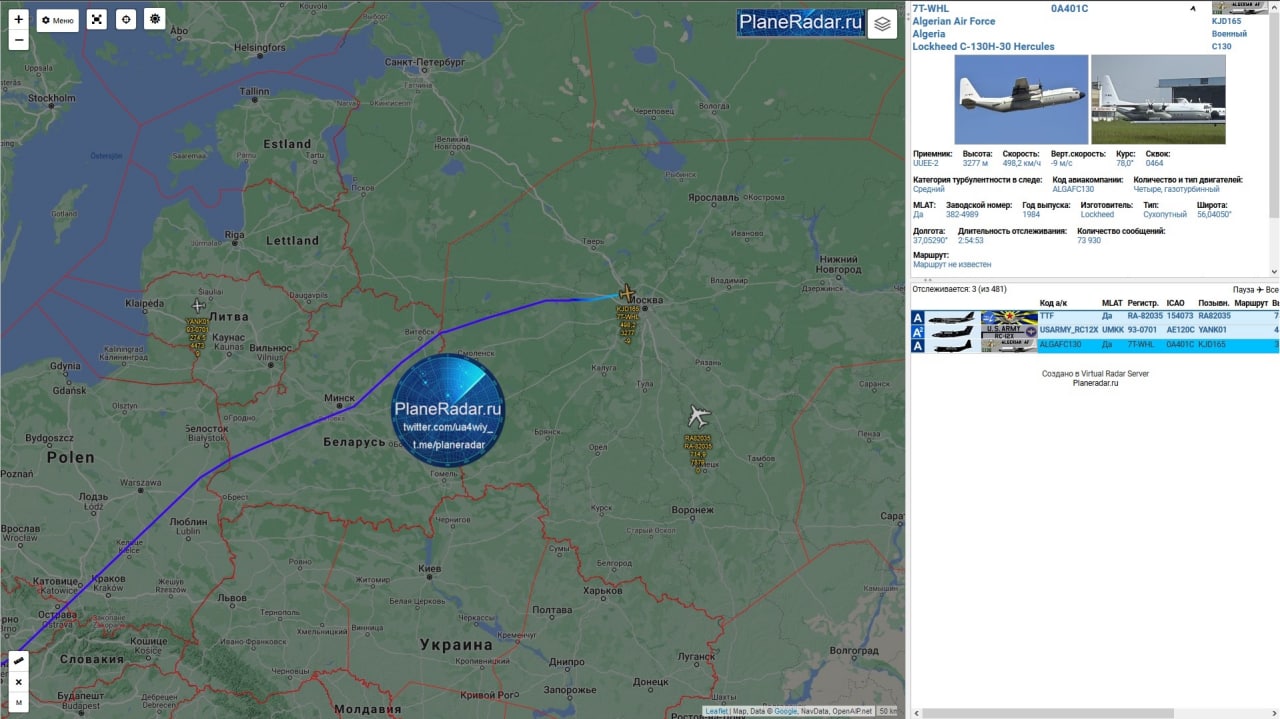Sort list by Регистр. column header

click(1143, 303)
